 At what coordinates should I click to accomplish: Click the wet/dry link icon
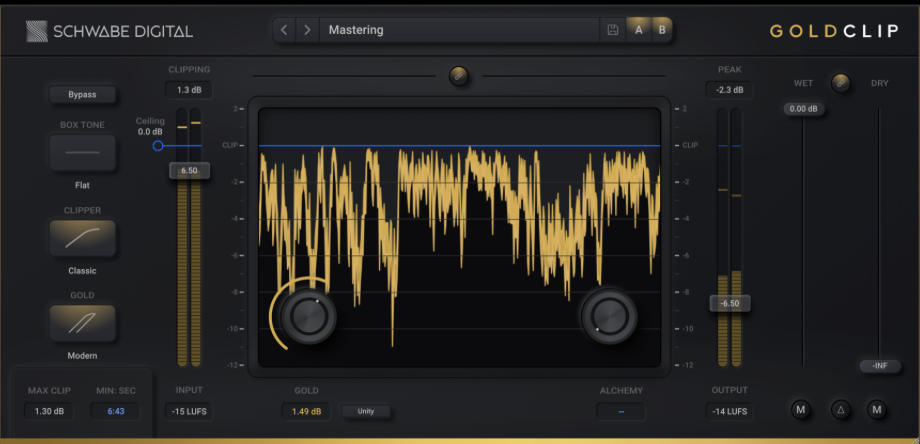click(x=841, y=83)
